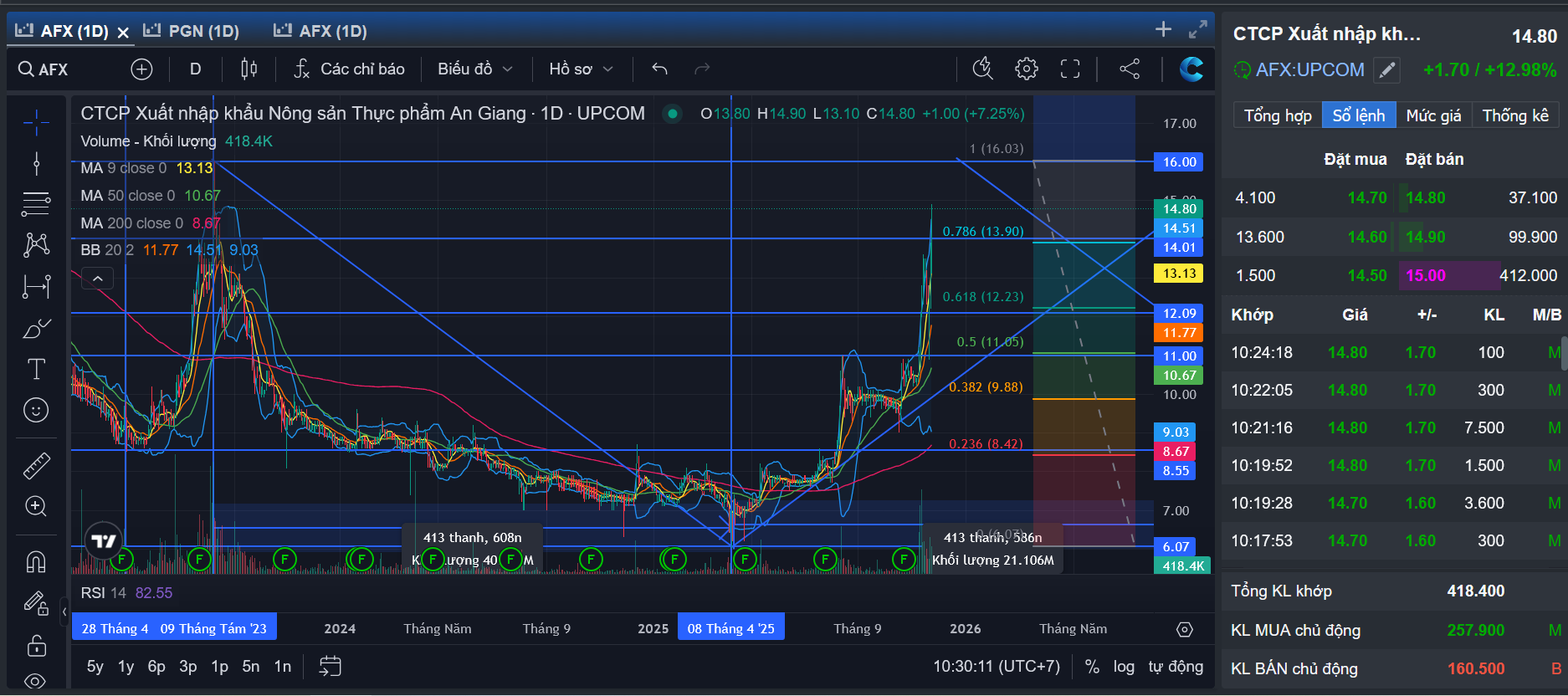This screenshot has height=696, width=1568.
Task: Click the 08 Tháng 4 '25 date marker
Action: tap(731, 628)
